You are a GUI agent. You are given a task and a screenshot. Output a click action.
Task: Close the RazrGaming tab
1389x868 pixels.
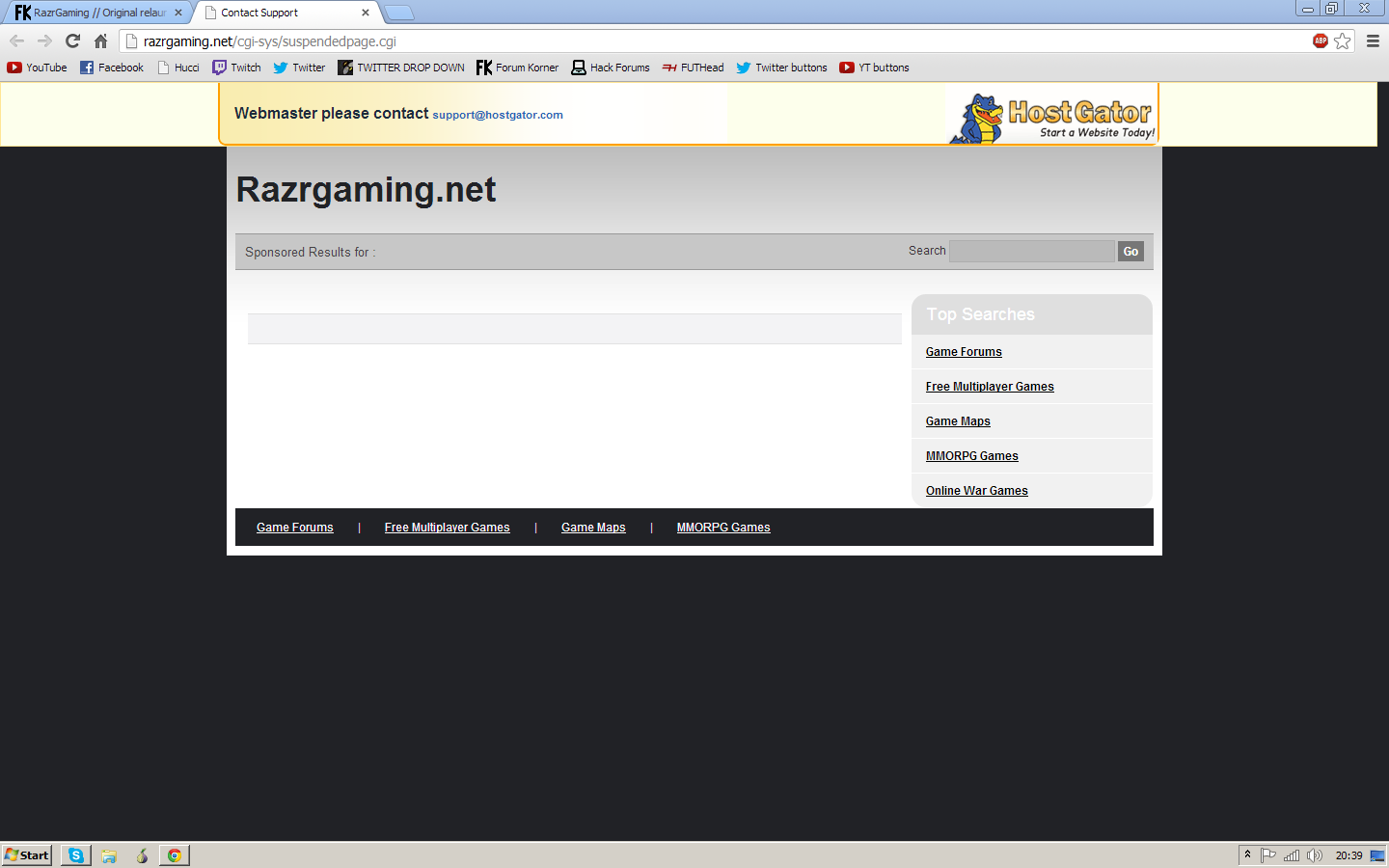[178, 13]
